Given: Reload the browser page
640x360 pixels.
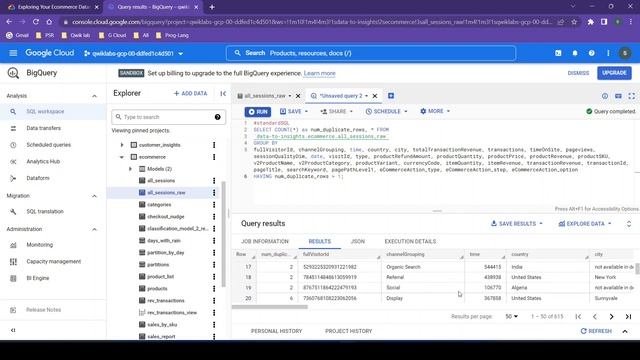Looking at the screenshot, I should click(x=36, y=22).
